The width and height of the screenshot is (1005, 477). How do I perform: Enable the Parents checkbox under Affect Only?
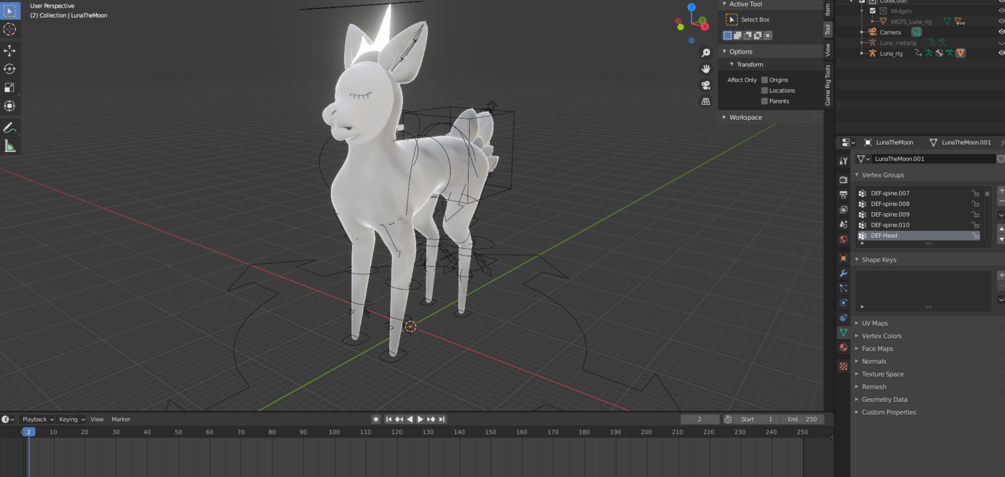765,101
